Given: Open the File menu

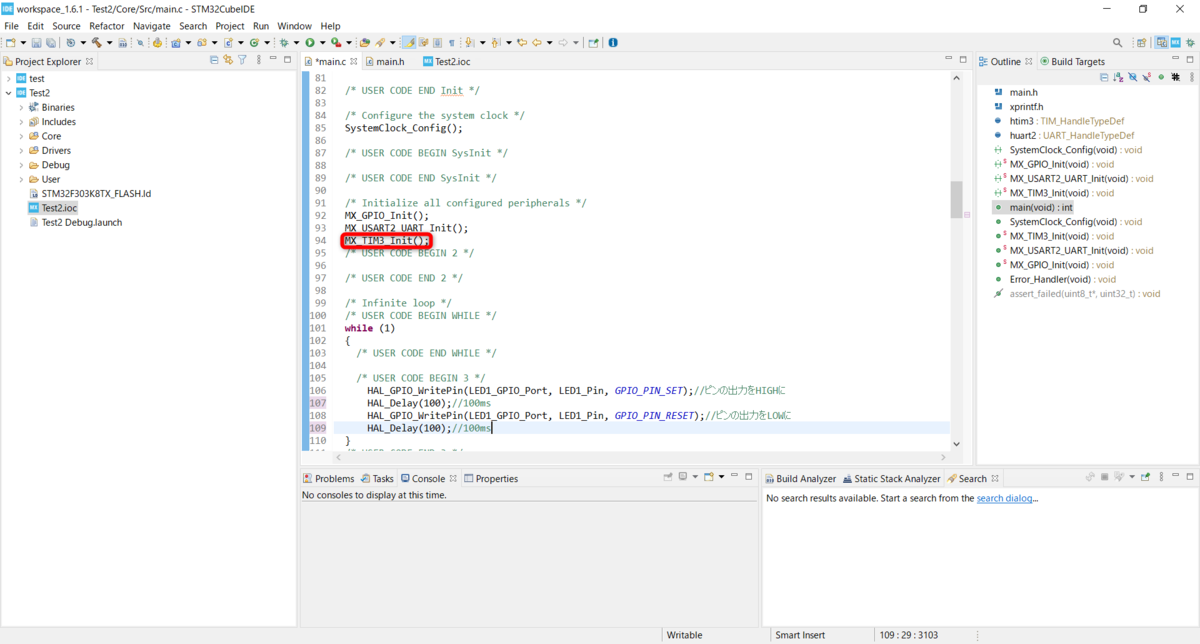Looking at the screenshot, I should (x=11, y=26).
